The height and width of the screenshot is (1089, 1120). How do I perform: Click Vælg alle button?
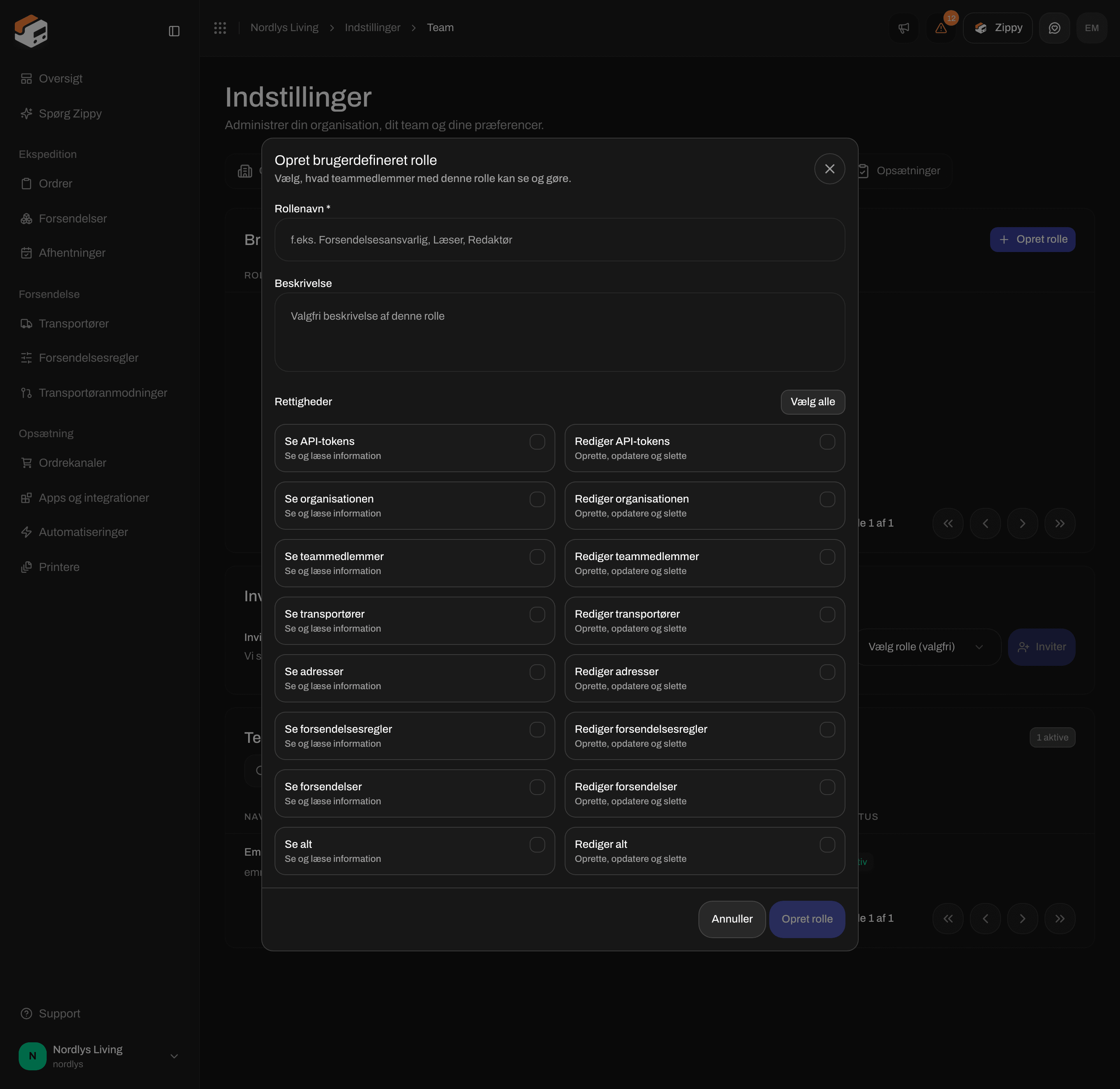pos(812,402)
